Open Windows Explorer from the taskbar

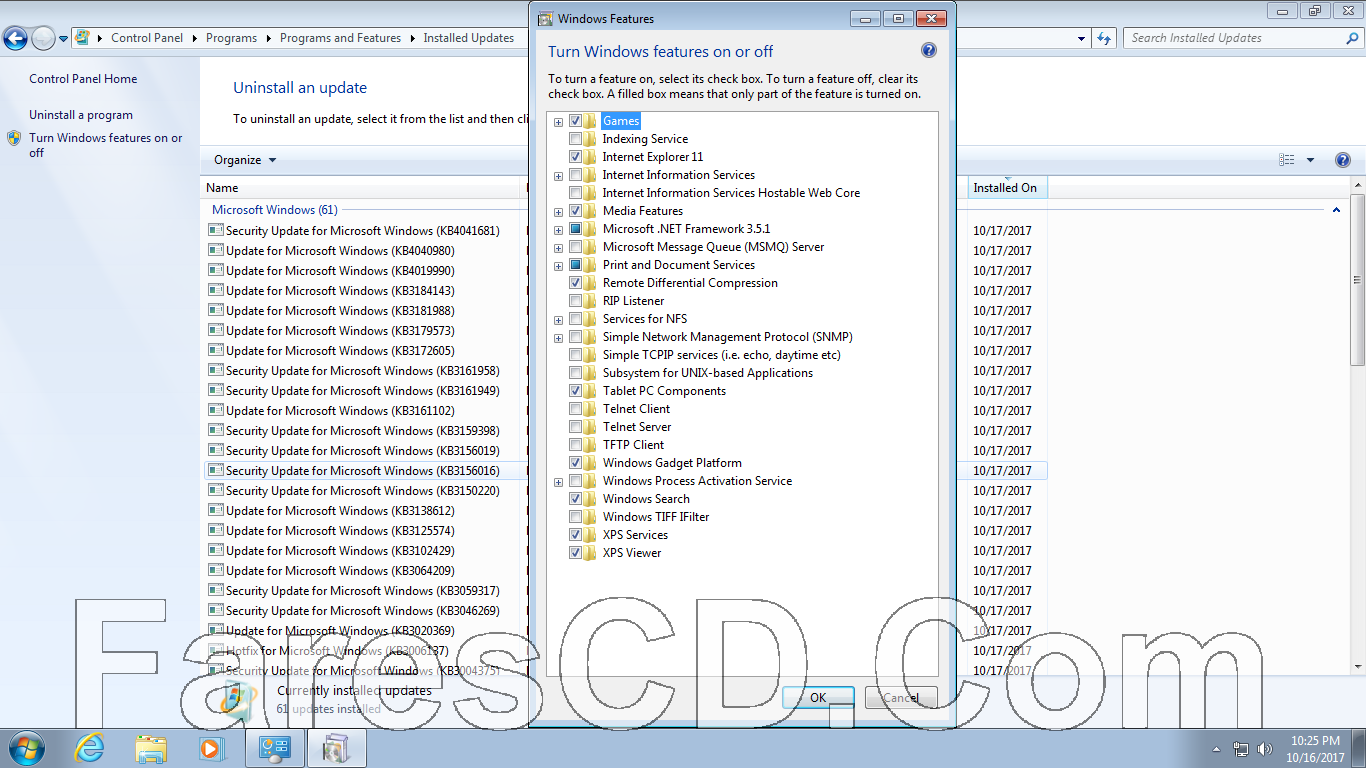pyautogui.click(x=151, y=748)
